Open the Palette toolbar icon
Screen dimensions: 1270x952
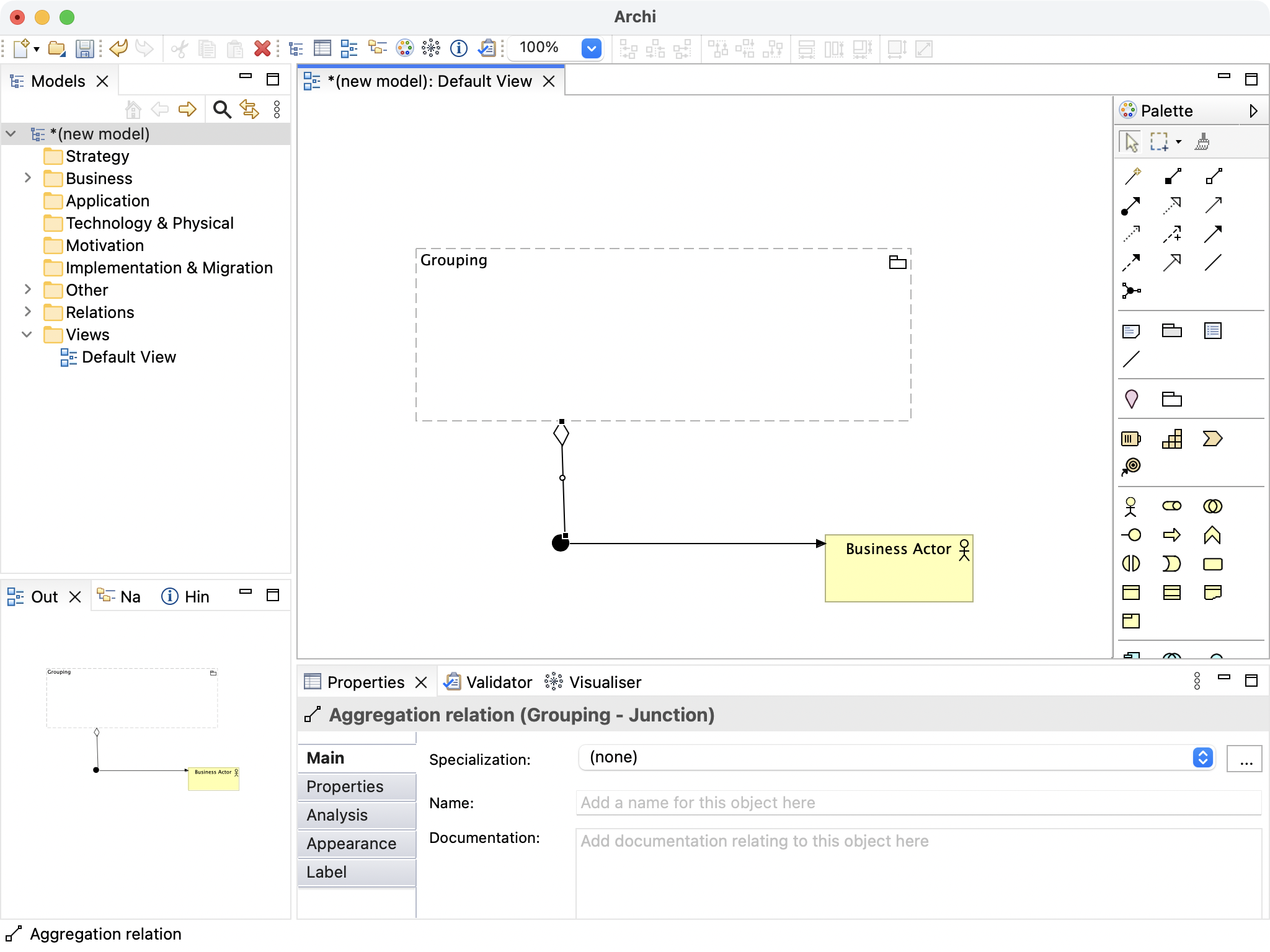404,48
